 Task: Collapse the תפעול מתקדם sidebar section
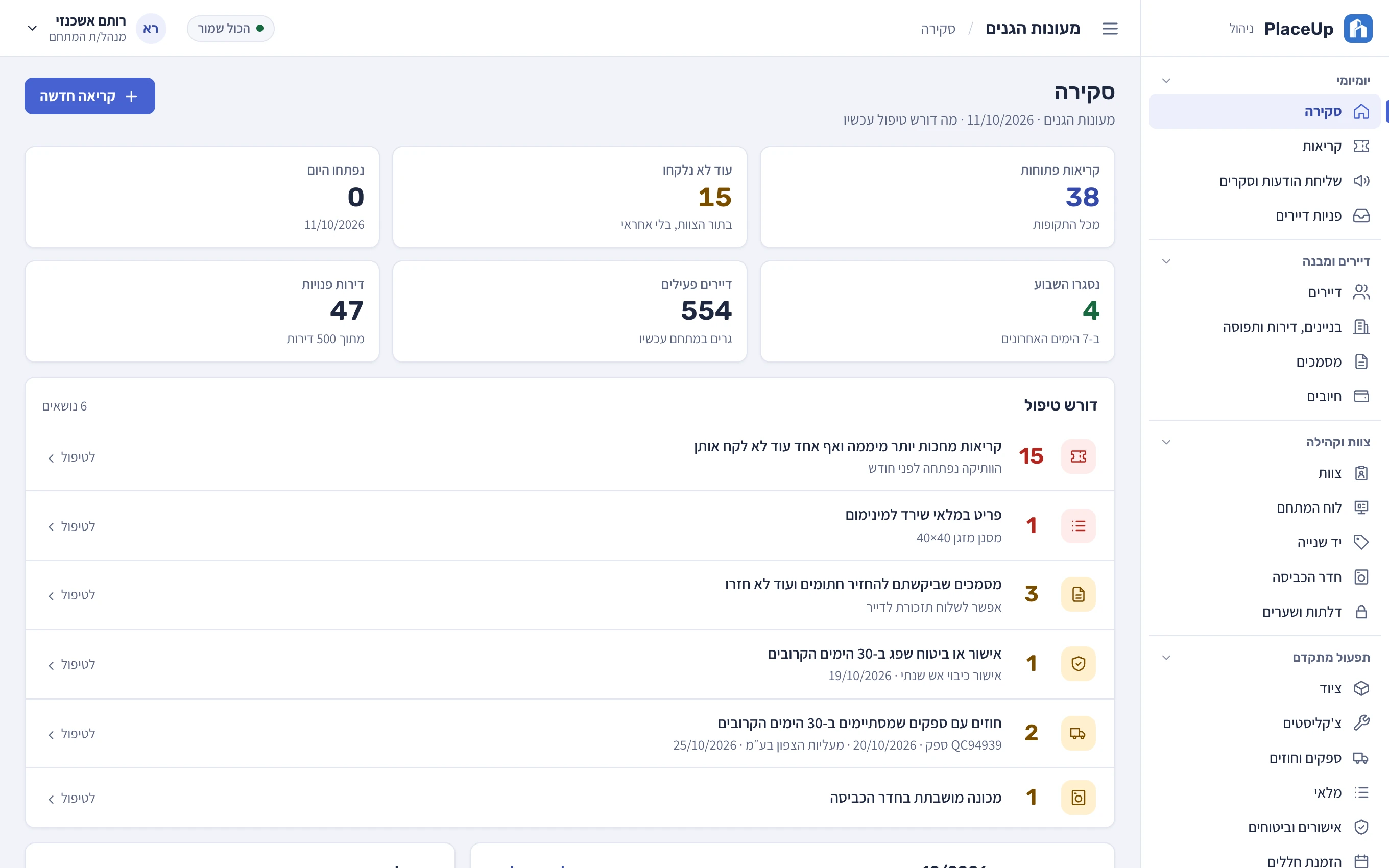(x=1166, y=657)
